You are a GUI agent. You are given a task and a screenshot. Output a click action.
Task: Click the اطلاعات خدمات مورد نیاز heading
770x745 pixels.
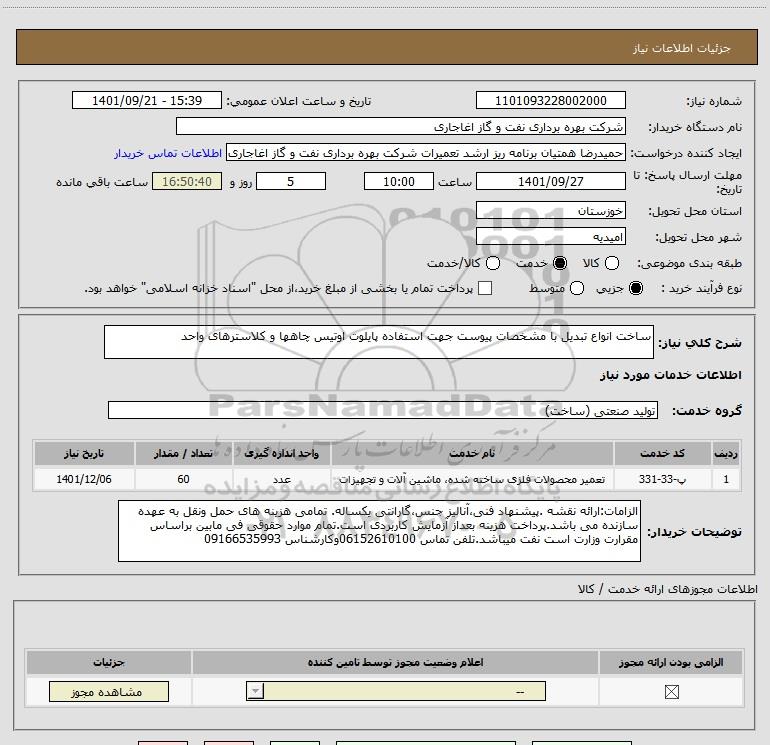pyautogui.click(x=670, y=375)
